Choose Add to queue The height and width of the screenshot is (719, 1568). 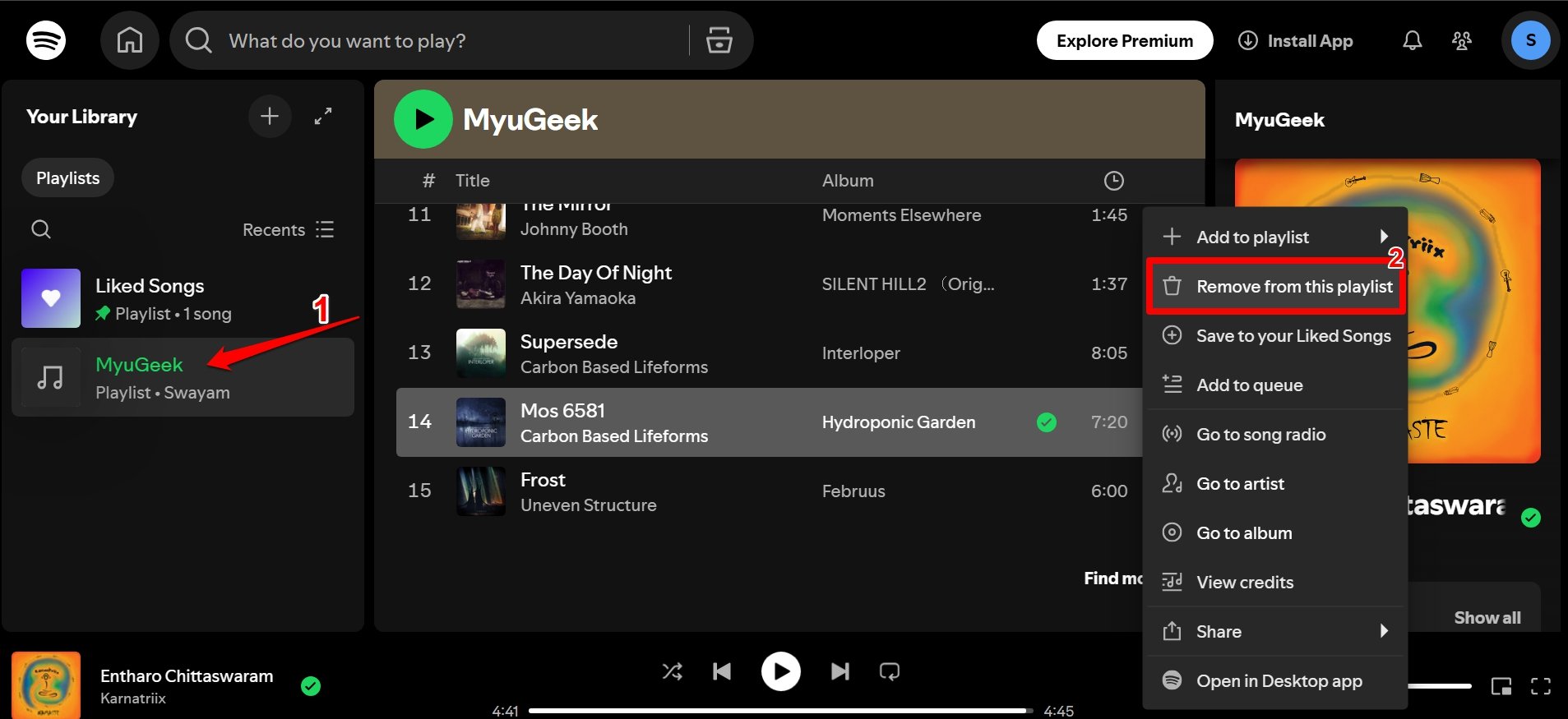pos(1275,385)
